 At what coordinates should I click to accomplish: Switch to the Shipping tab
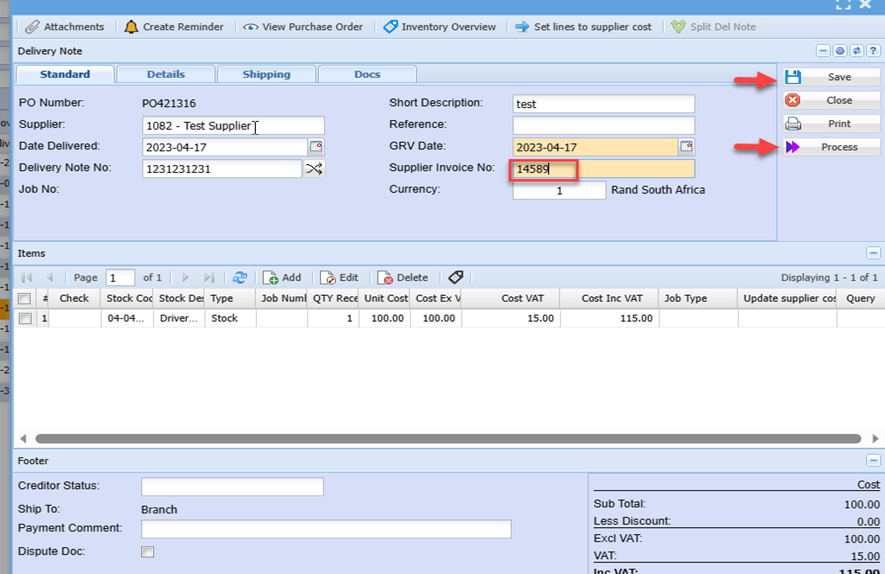pyautogui.click(x=266, y=74)
